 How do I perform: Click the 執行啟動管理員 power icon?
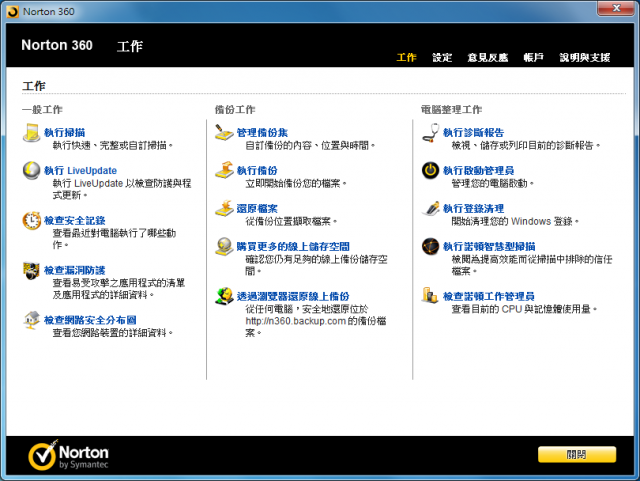click(x=431, y=170)
